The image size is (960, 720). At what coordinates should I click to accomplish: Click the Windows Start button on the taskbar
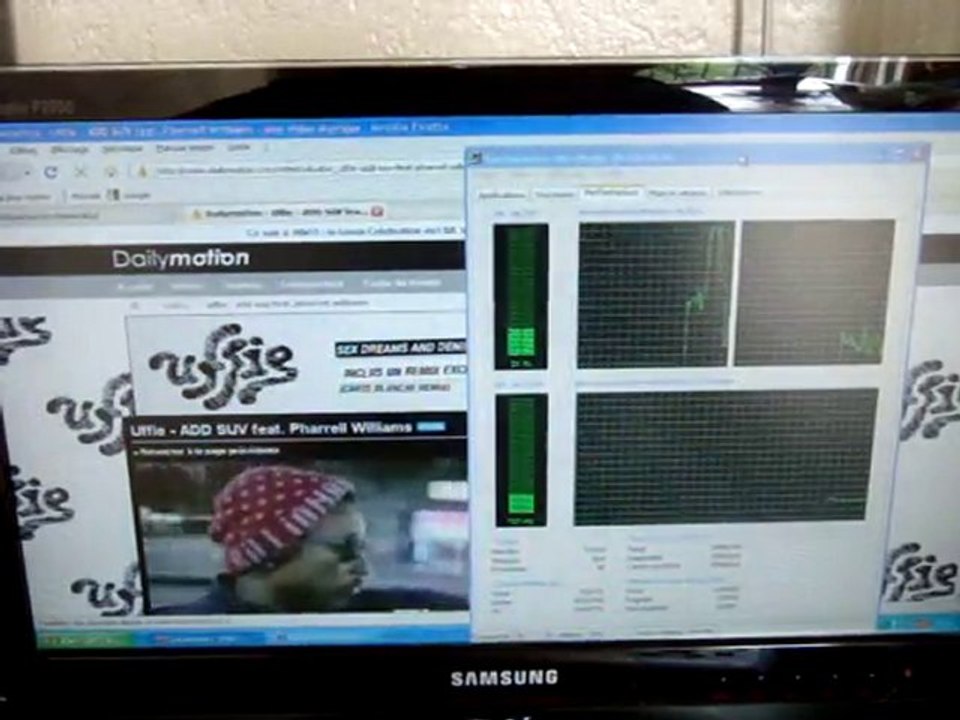84,639
